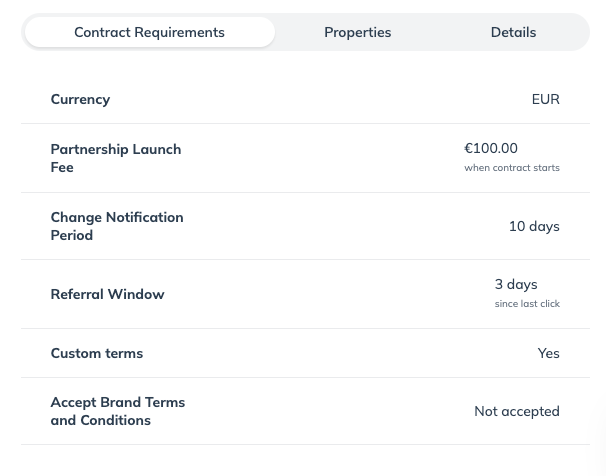Click the Partnership Launch Fee label

(116, 158)
